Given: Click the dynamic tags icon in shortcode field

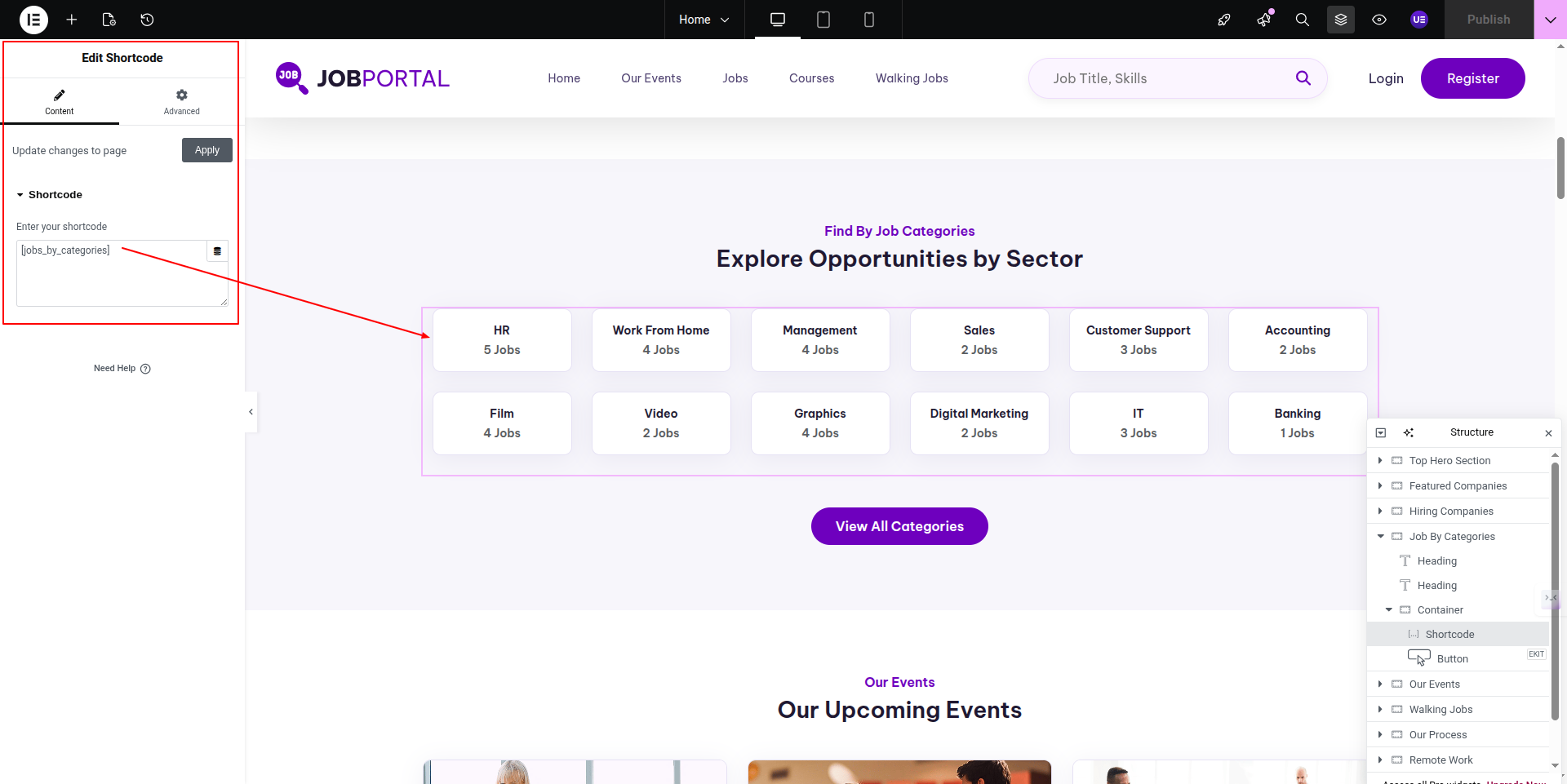Looking at the screenshot, I should 217,251.
